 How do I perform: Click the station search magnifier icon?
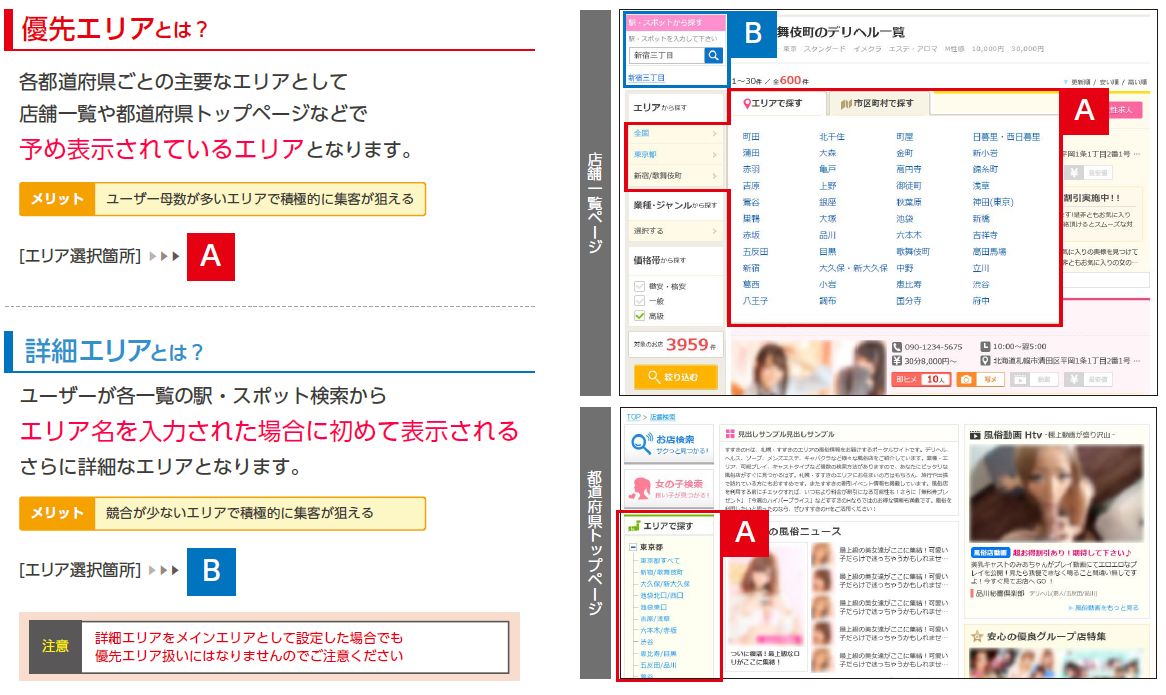[x=714, y=55]
